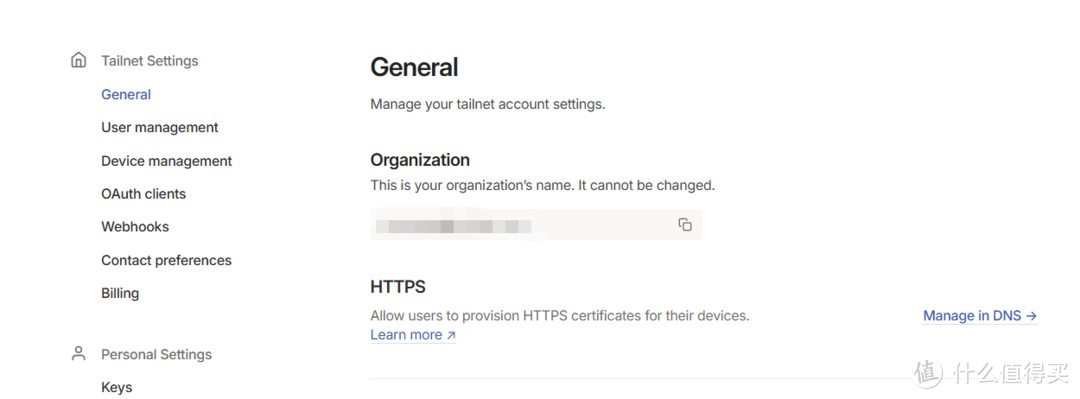
Task: Click the Tailnet Settings section header
Action: (x=149, y=61)
